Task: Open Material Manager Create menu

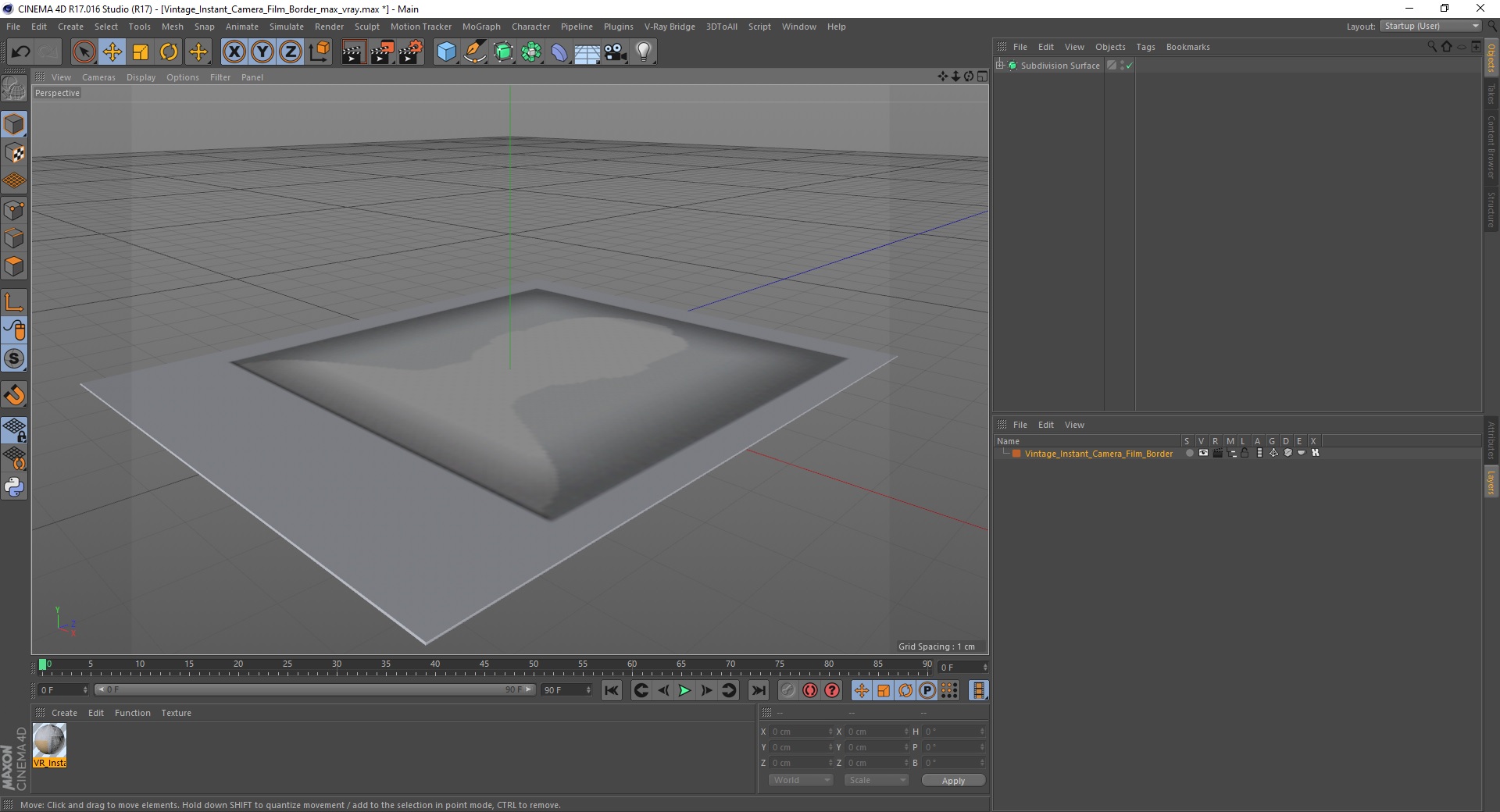Action: pos(64,713)
